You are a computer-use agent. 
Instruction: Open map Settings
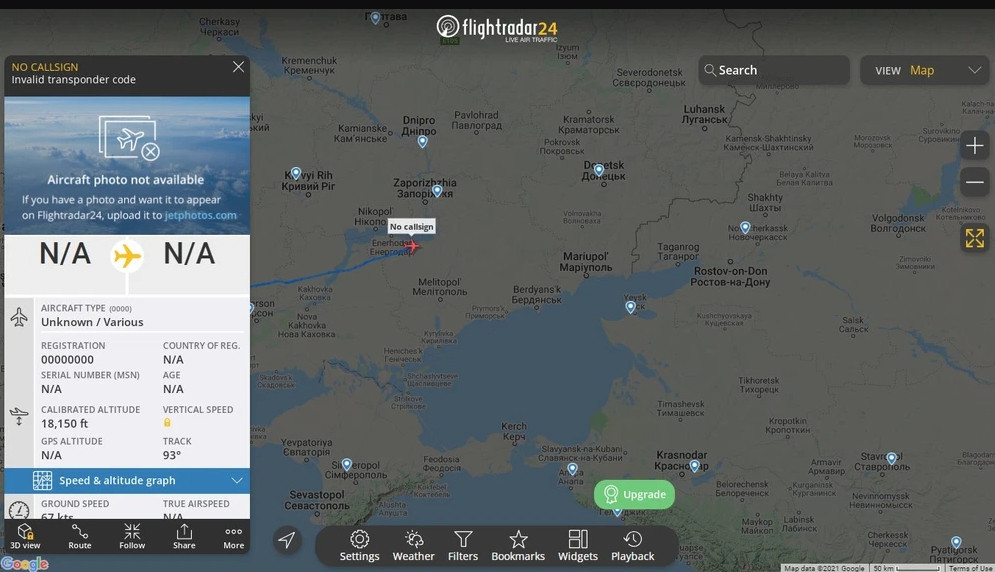click(x=359, y=546)
